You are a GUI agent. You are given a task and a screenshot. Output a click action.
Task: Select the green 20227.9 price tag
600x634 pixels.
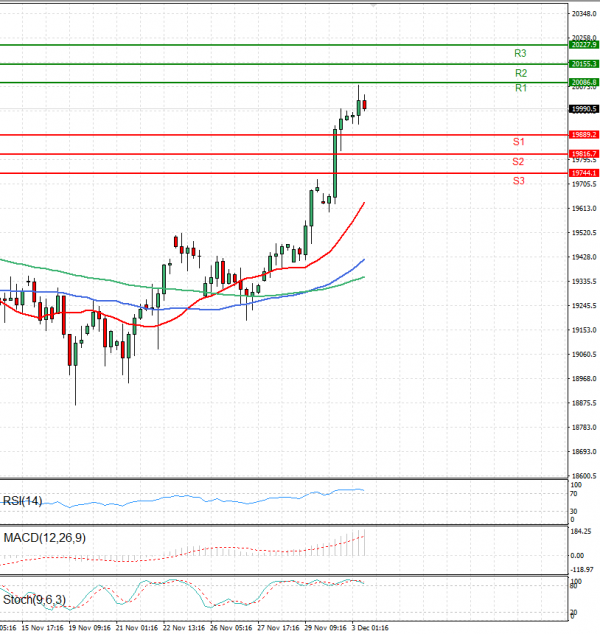coord(584,44)
